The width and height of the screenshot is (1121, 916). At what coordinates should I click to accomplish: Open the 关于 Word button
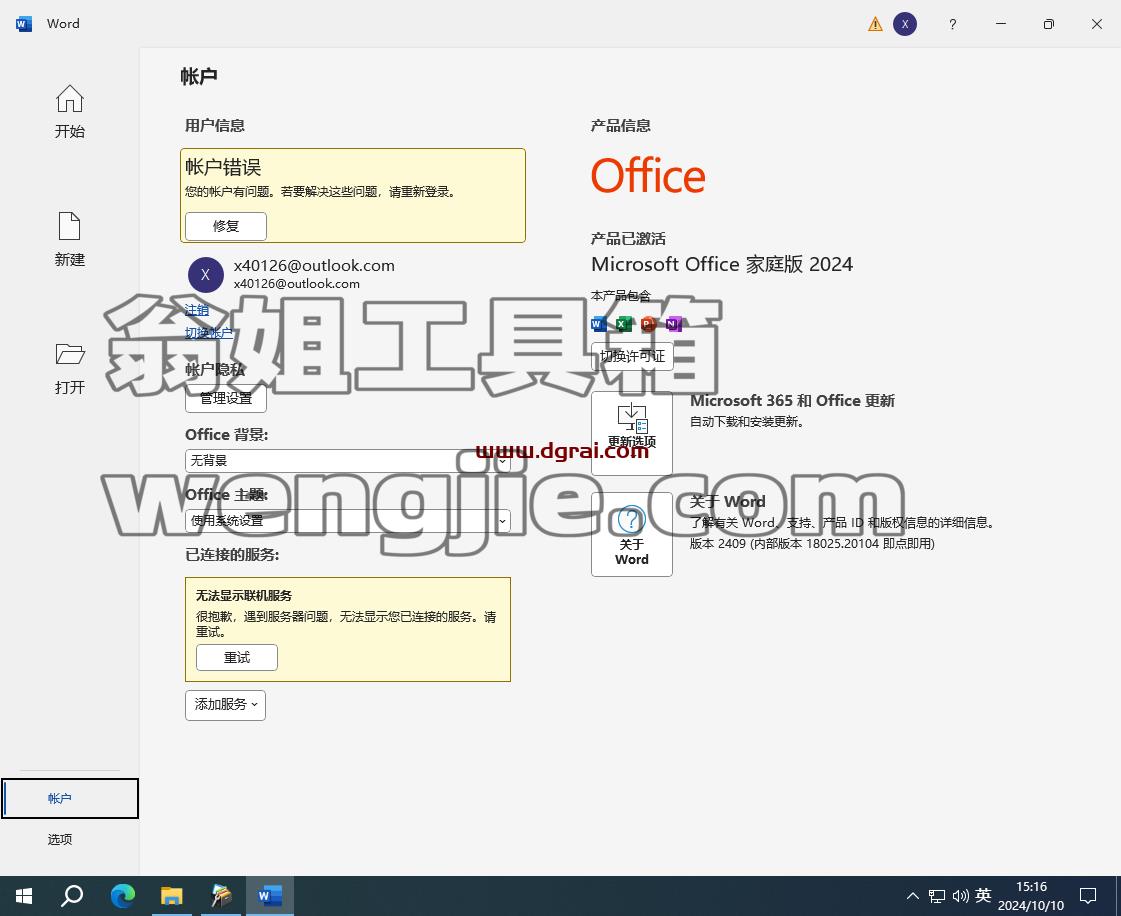632,534
